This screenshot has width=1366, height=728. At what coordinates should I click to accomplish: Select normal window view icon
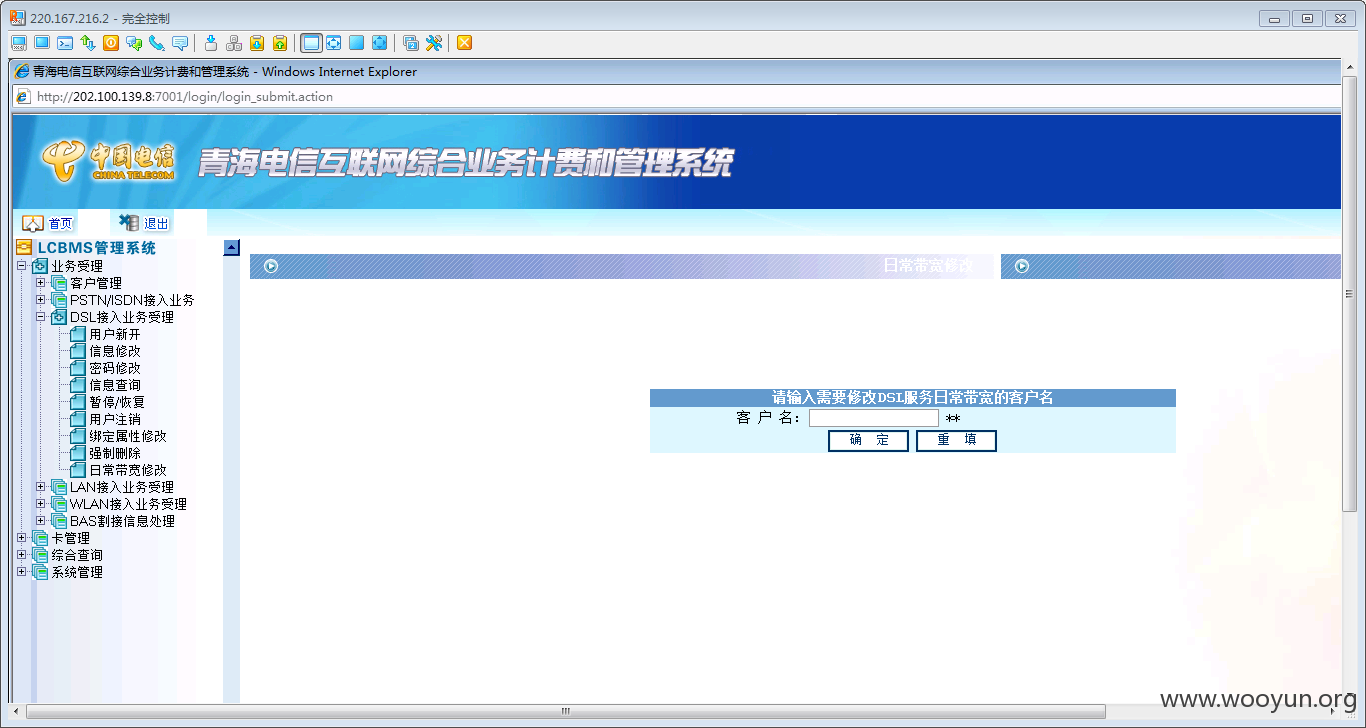[x=310, y=43]
